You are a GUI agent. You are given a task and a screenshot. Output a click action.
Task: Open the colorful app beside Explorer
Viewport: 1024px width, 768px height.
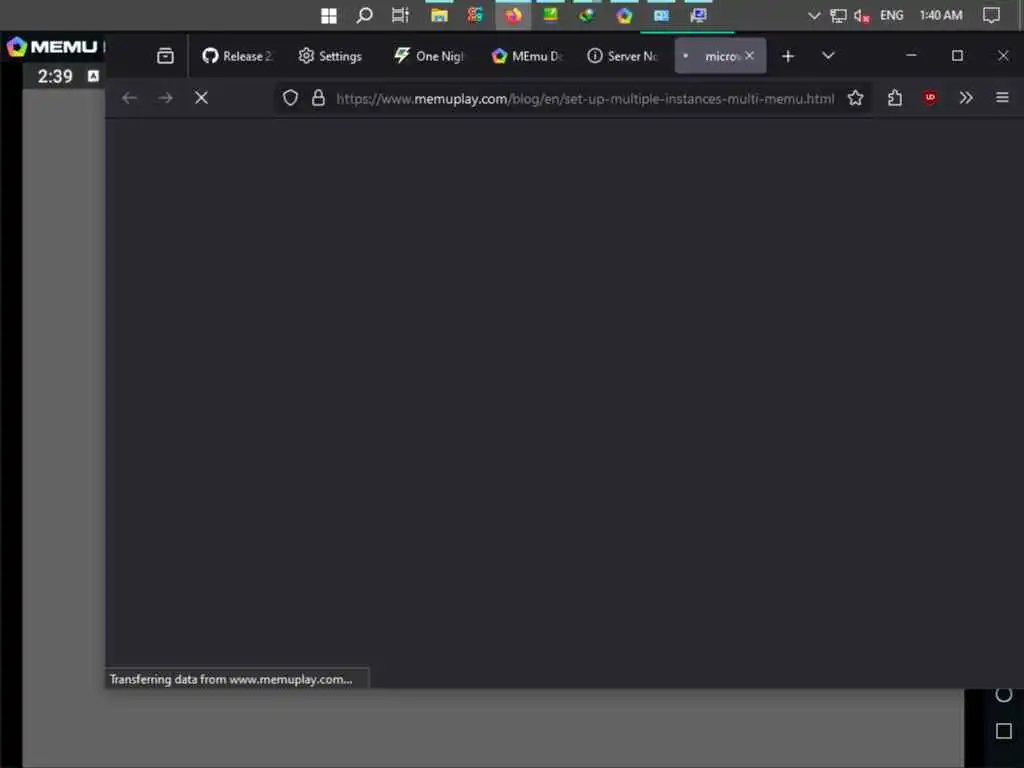click(475, 15)
